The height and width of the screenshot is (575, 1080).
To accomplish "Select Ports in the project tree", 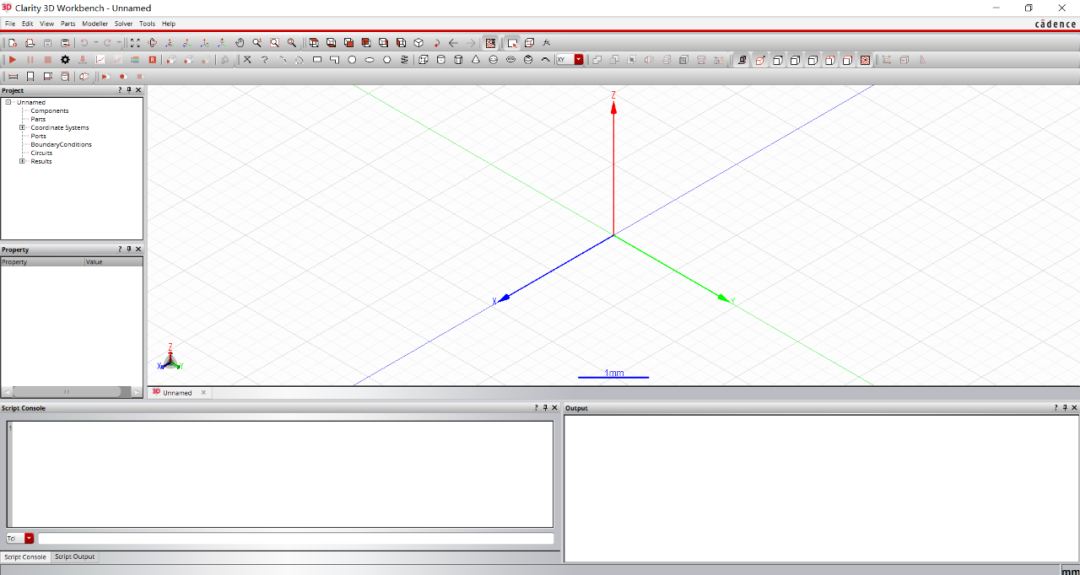I will (x=39, y=136).
